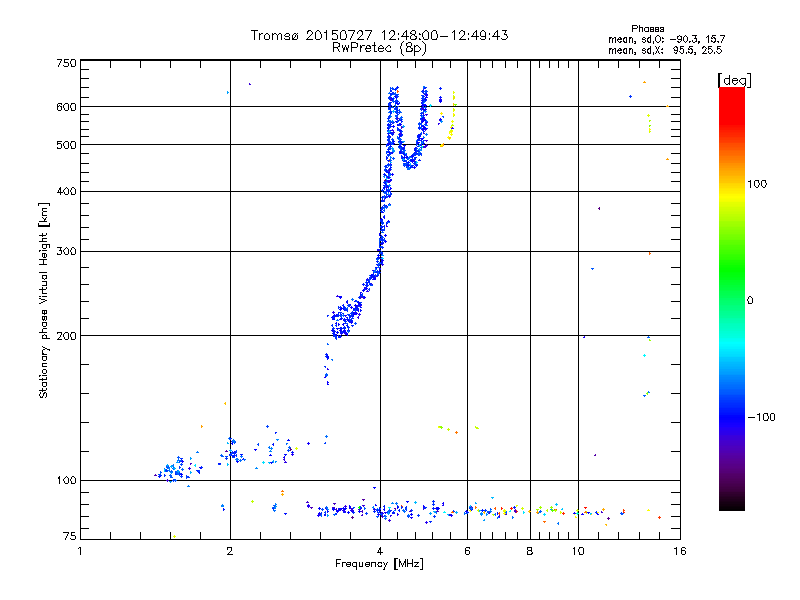
Task: Click the y-axis tick label '400'
Action: click(x=66, y=192)
